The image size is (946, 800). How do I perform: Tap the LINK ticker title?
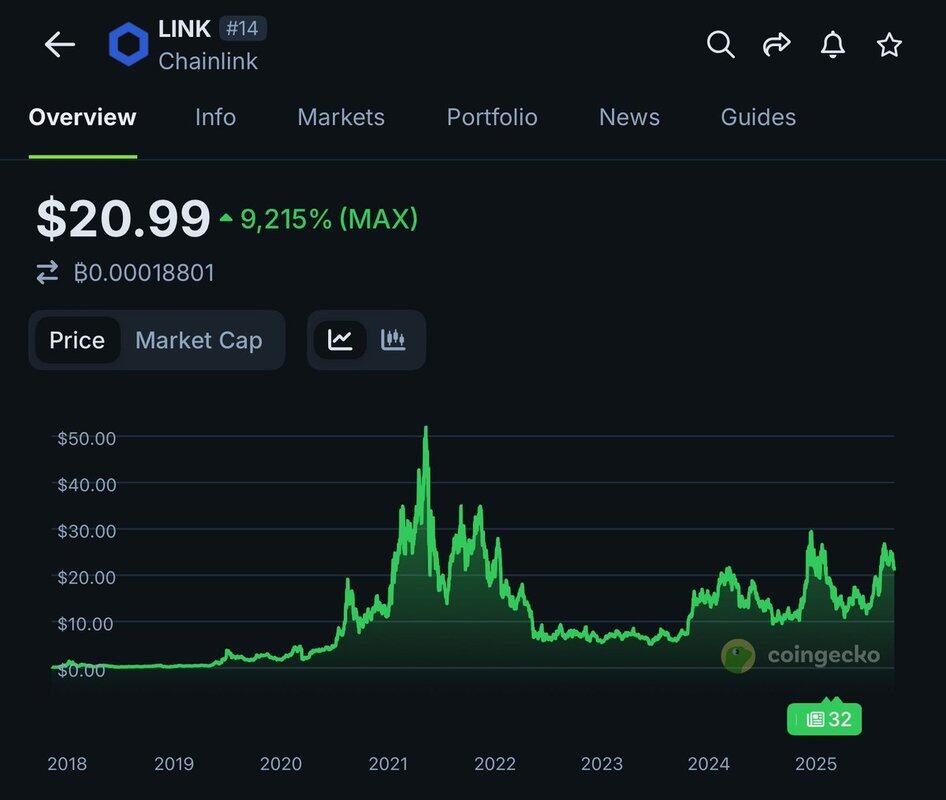pos(185,28)
